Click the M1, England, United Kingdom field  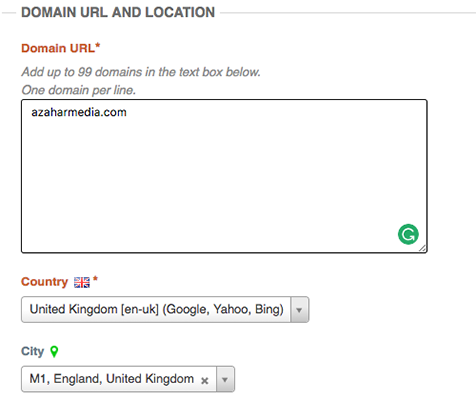point(128,379)
